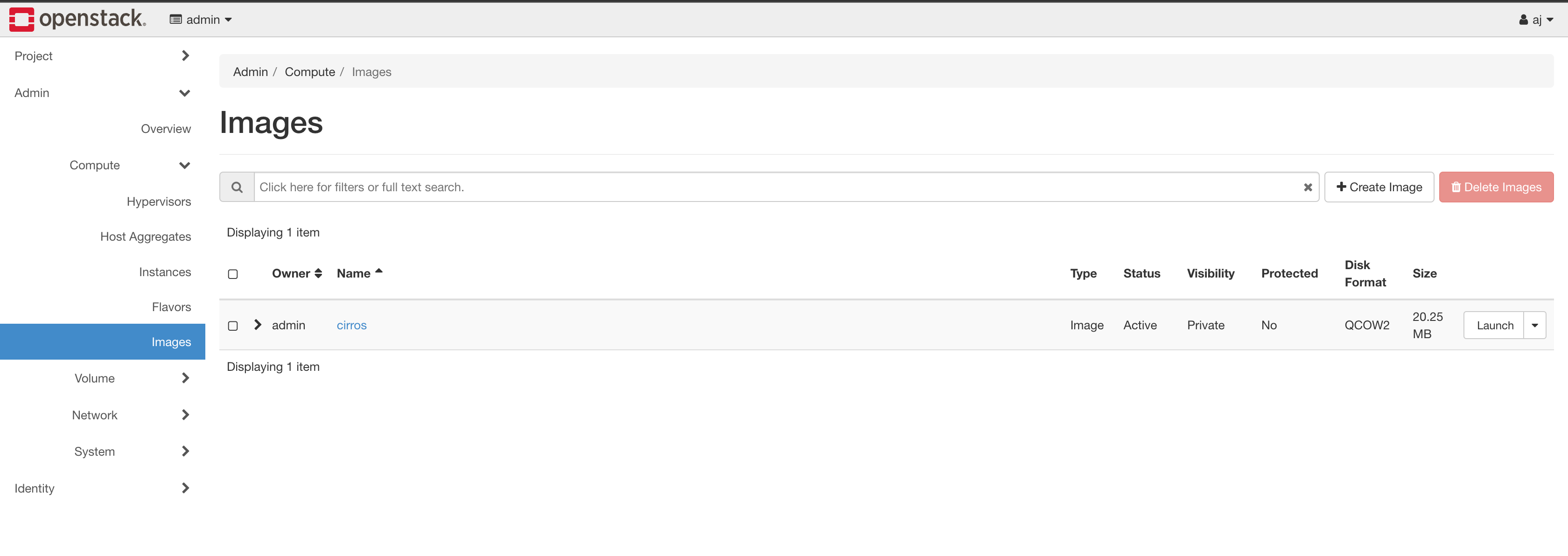
Task: Click the search magnifier icon
Action: click(237, 188)
